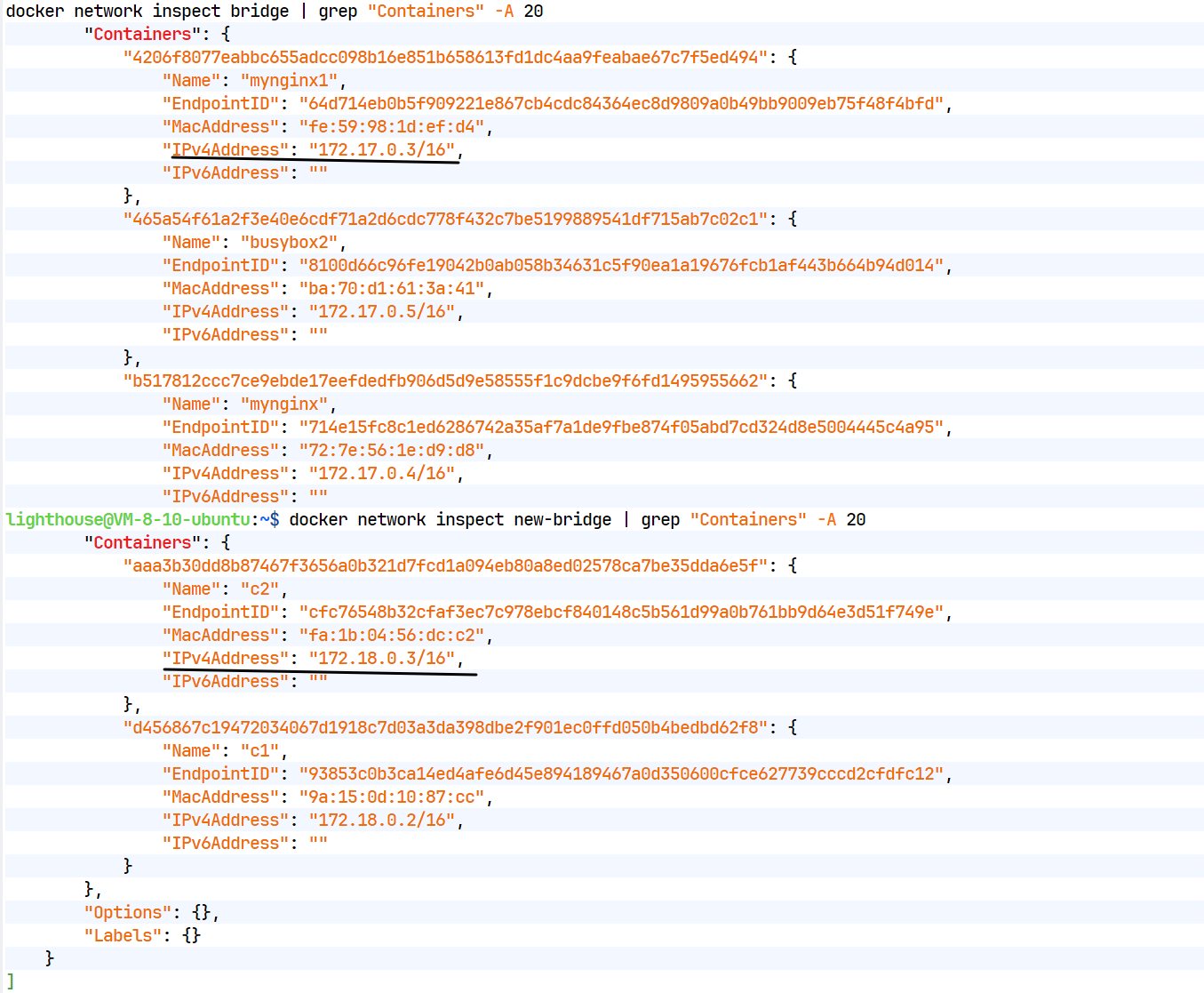
Task: Click the red "Containers" key under the bridge command
Action: 142,35
